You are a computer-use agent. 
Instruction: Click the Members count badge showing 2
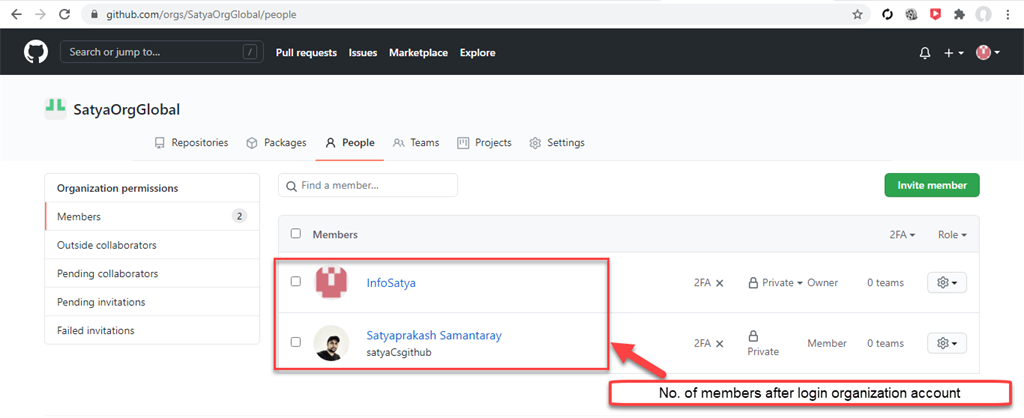tap(240, 216)
